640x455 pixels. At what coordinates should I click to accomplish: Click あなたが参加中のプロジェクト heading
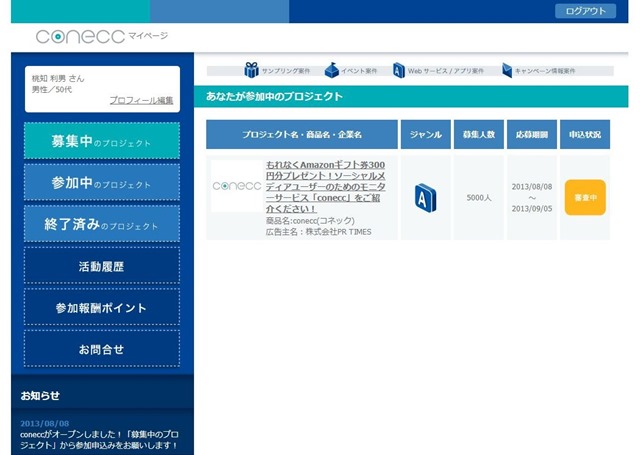pos(274,96)
